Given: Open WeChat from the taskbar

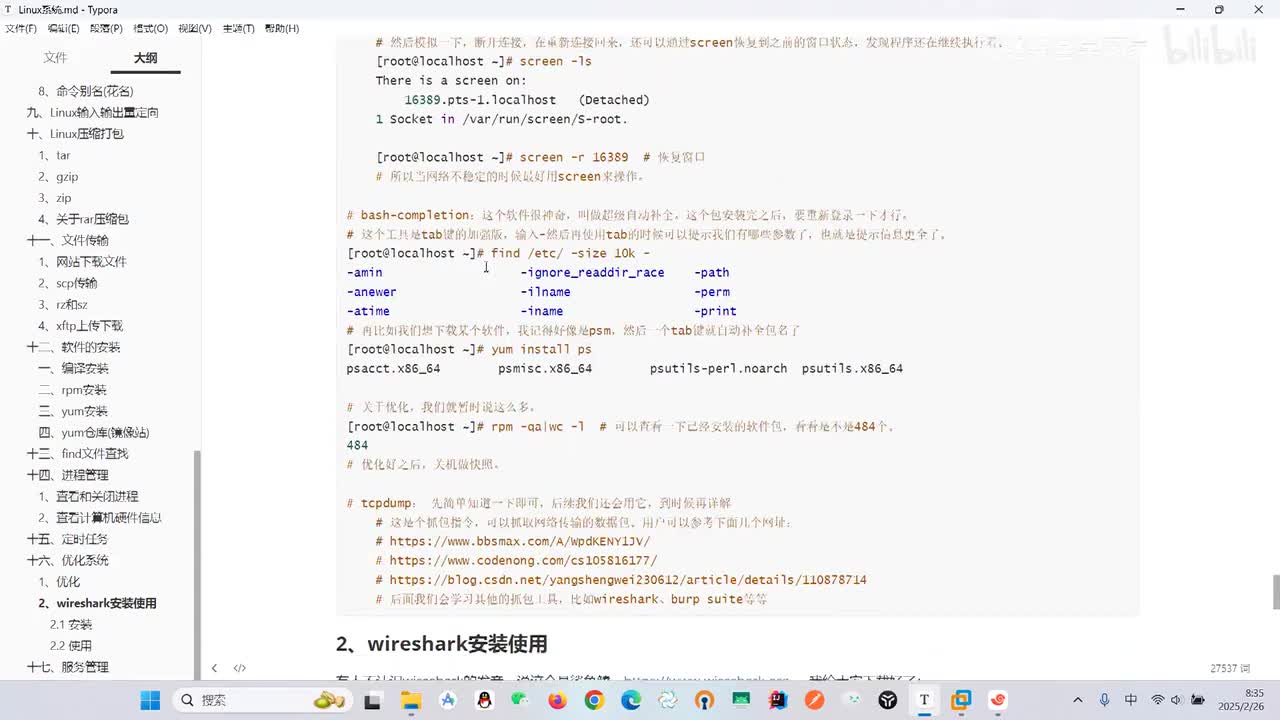Looking at the screenshot, I should pos(520,700).
